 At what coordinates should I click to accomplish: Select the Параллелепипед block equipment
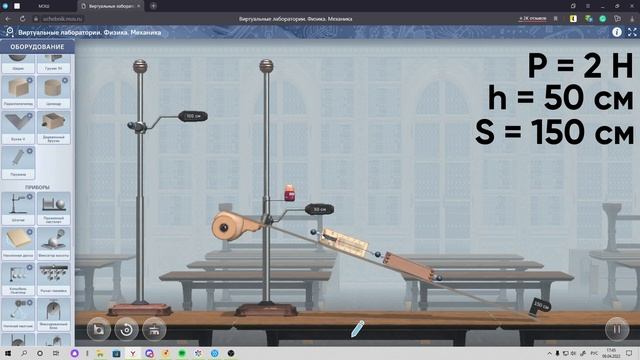[x=18, y=91]
